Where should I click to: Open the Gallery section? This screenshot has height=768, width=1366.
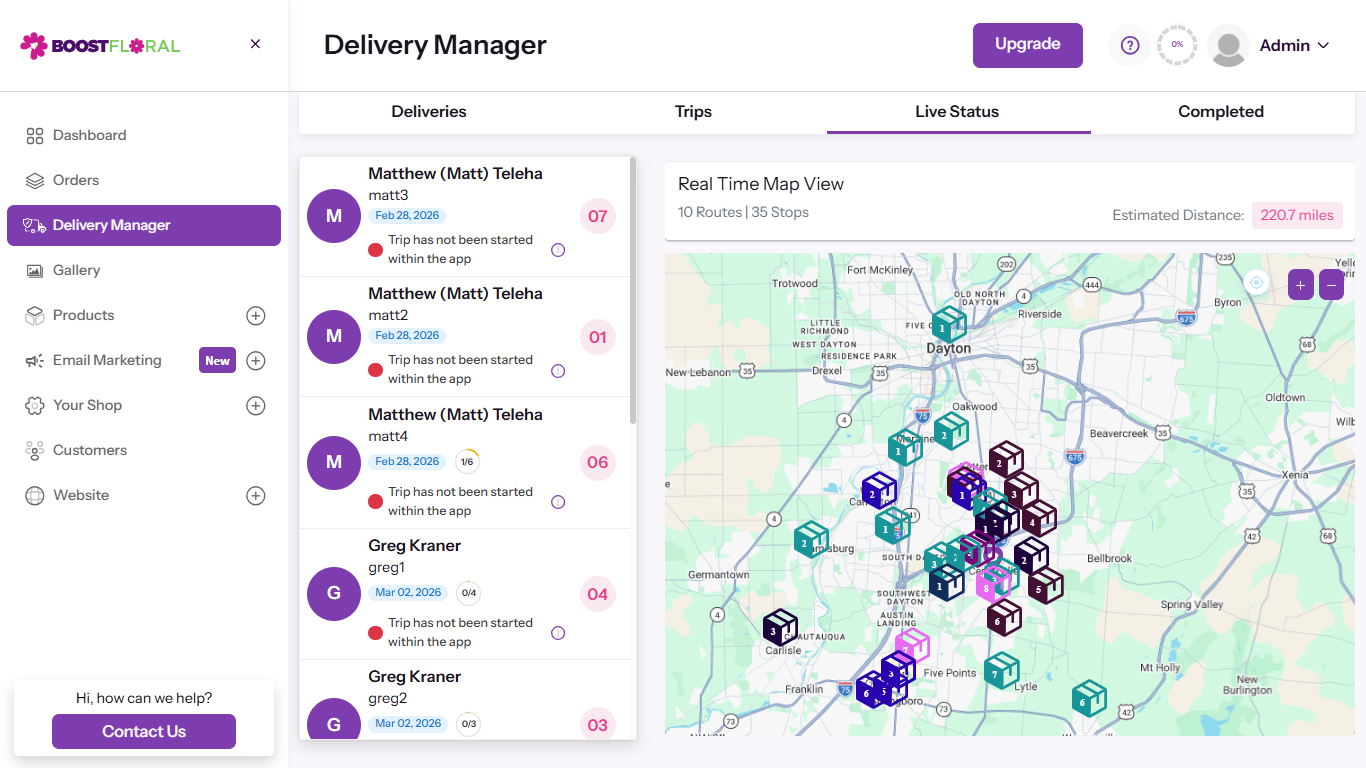(144, 270)
